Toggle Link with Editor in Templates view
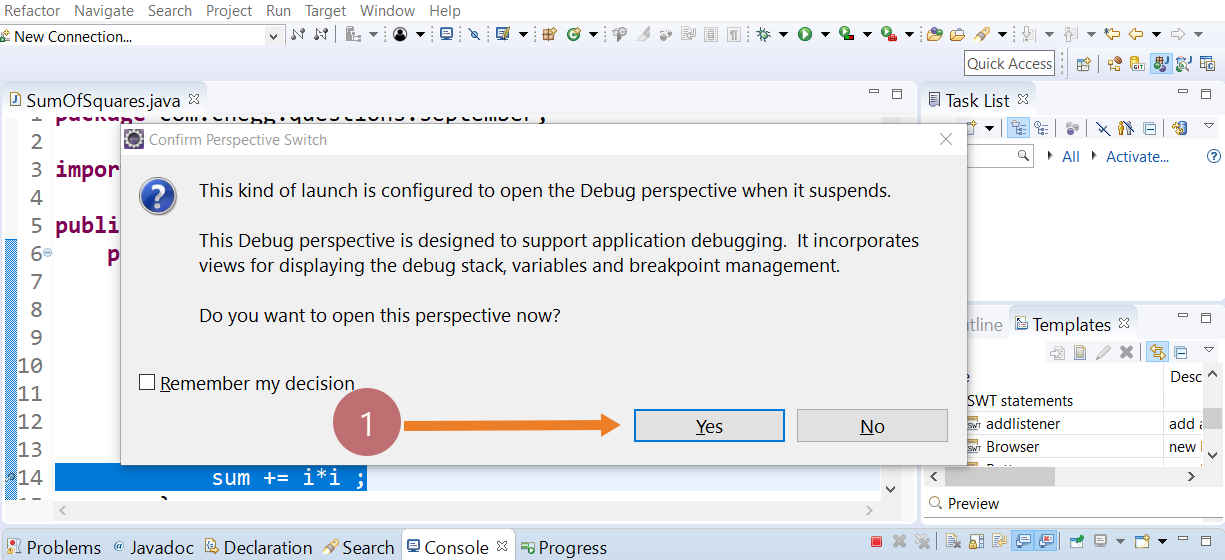This screenshot has height=560, width=1225. [x=1157, y=352]
